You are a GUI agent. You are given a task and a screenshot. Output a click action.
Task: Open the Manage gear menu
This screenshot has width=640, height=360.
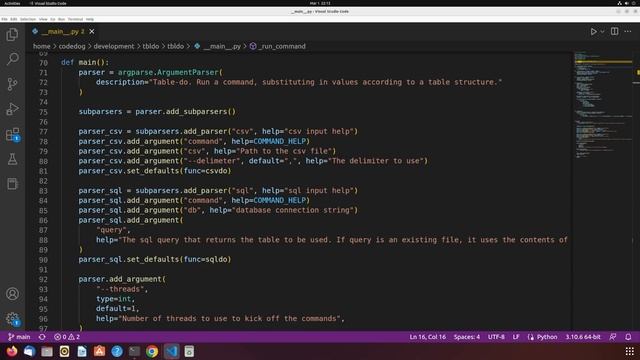(12, 318)
